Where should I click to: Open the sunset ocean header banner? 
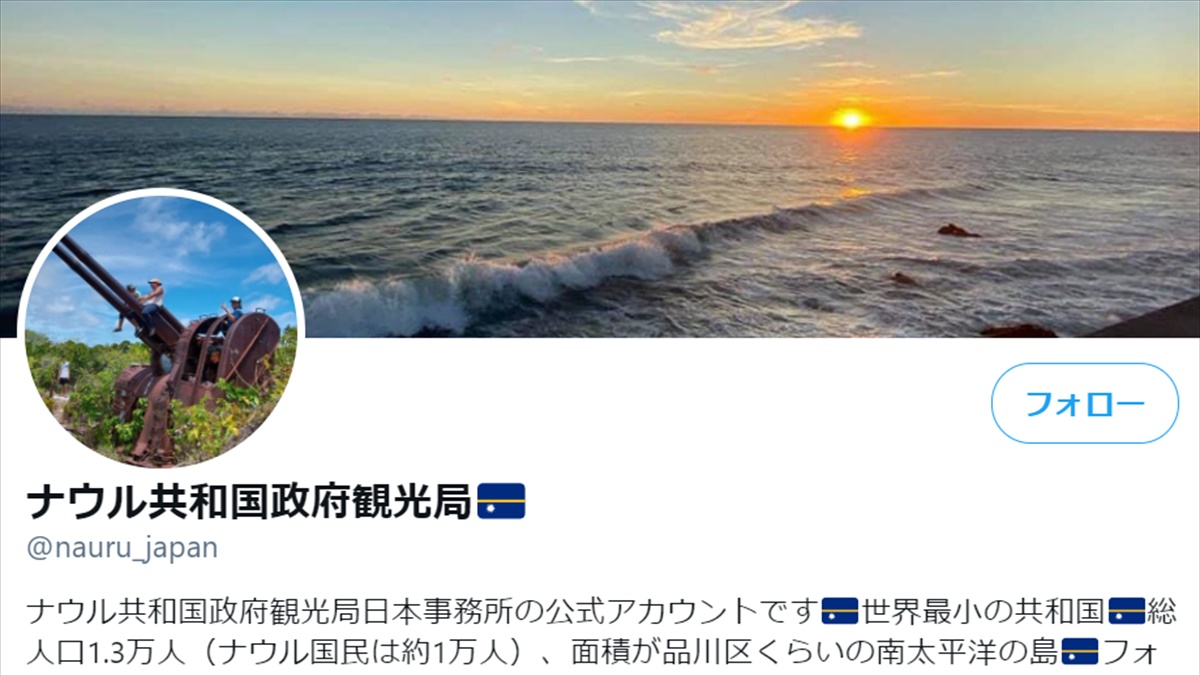(x=600, y=168)
